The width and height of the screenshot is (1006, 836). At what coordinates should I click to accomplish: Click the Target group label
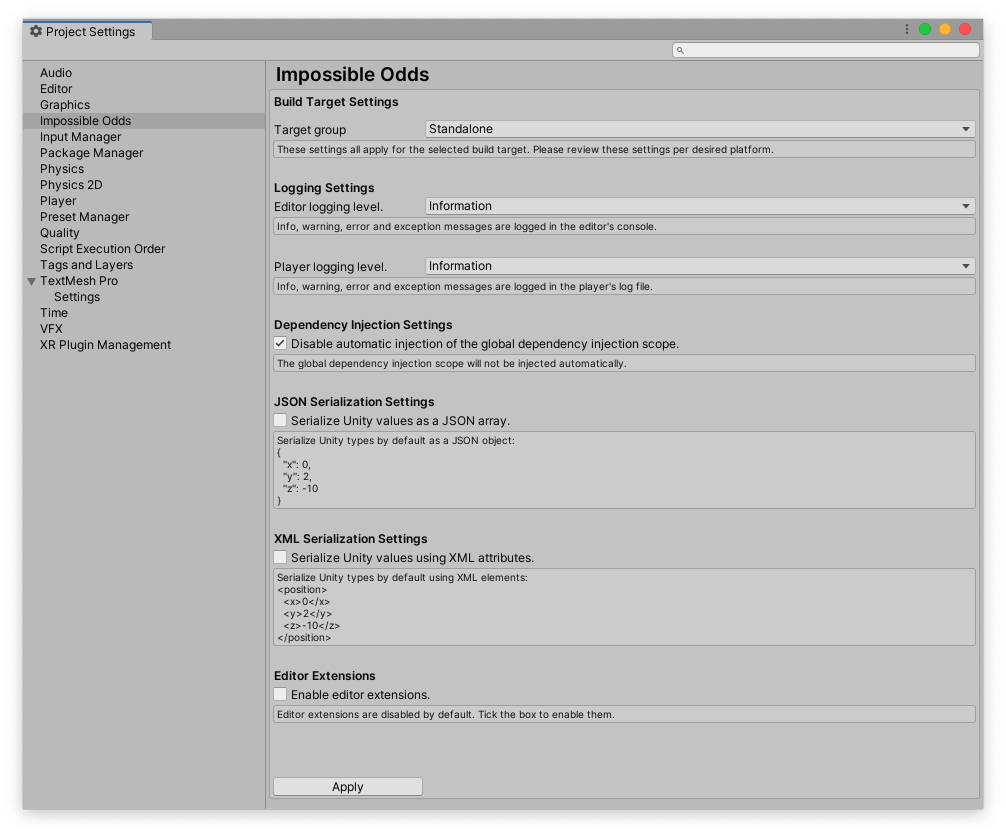click(310, 130)
